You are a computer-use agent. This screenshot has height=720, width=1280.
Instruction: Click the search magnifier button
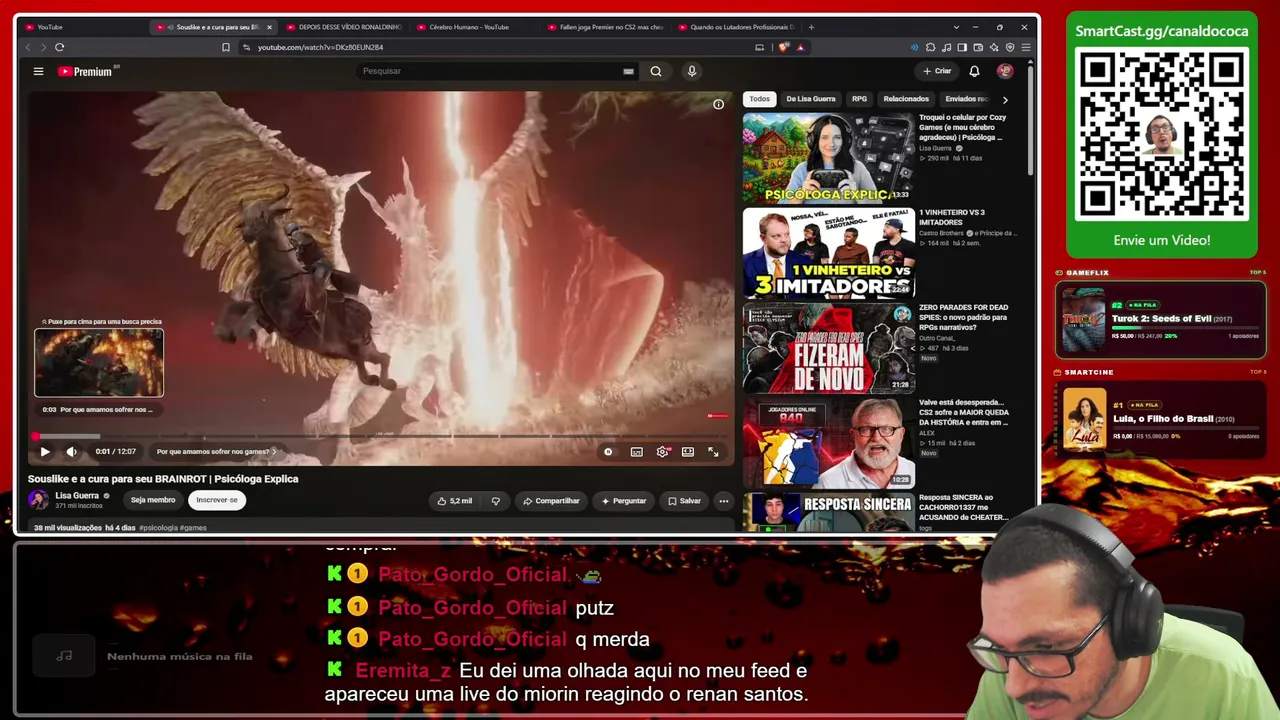pos(656,71)
